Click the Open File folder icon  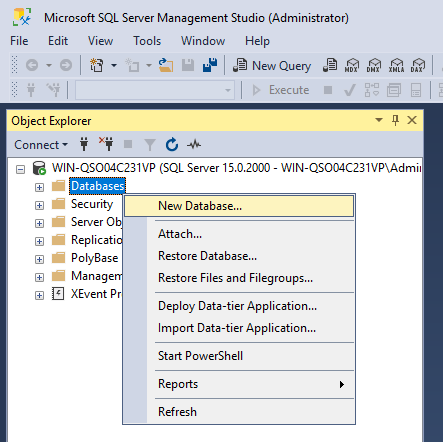tap(166, 65)
